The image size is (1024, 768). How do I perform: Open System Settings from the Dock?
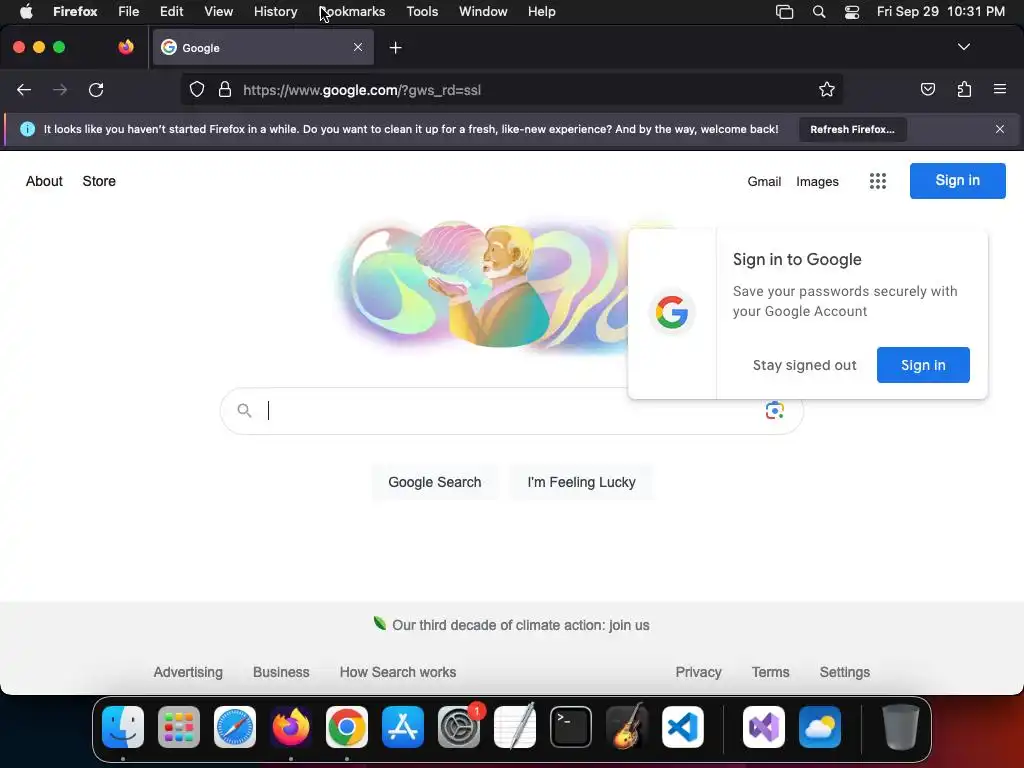click(x=458, y=727)
